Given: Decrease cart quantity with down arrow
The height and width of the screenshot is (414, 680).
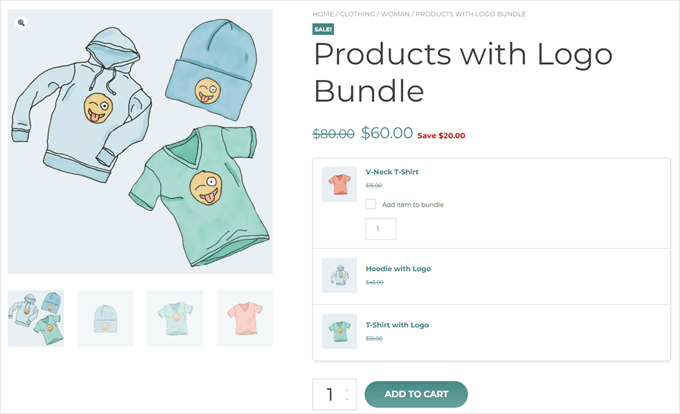Looking at the screenshot, I should click(346, 399).
